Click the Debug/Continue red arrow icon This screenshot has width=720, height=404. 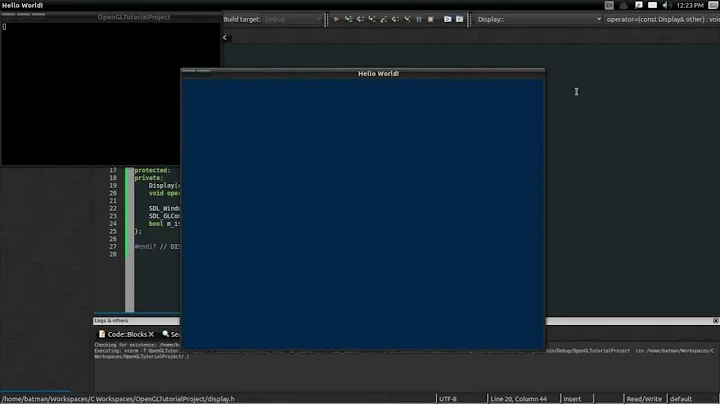pyautogui.click(x=336, y=19)
